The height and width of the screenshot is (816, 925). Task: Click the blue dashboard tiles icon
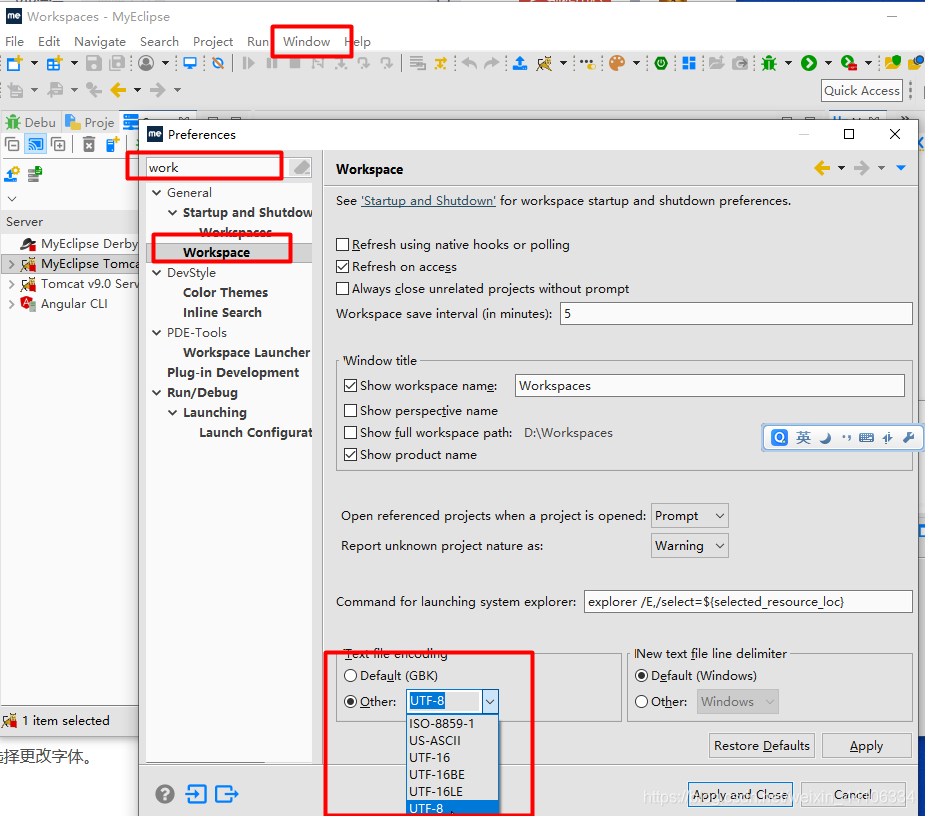pos(688,63)
